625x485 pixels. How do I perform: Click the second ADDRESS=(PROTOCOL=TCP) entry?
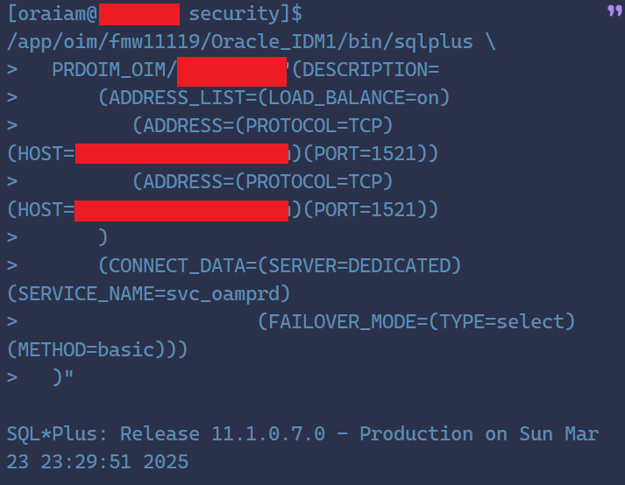coord(263,182)
